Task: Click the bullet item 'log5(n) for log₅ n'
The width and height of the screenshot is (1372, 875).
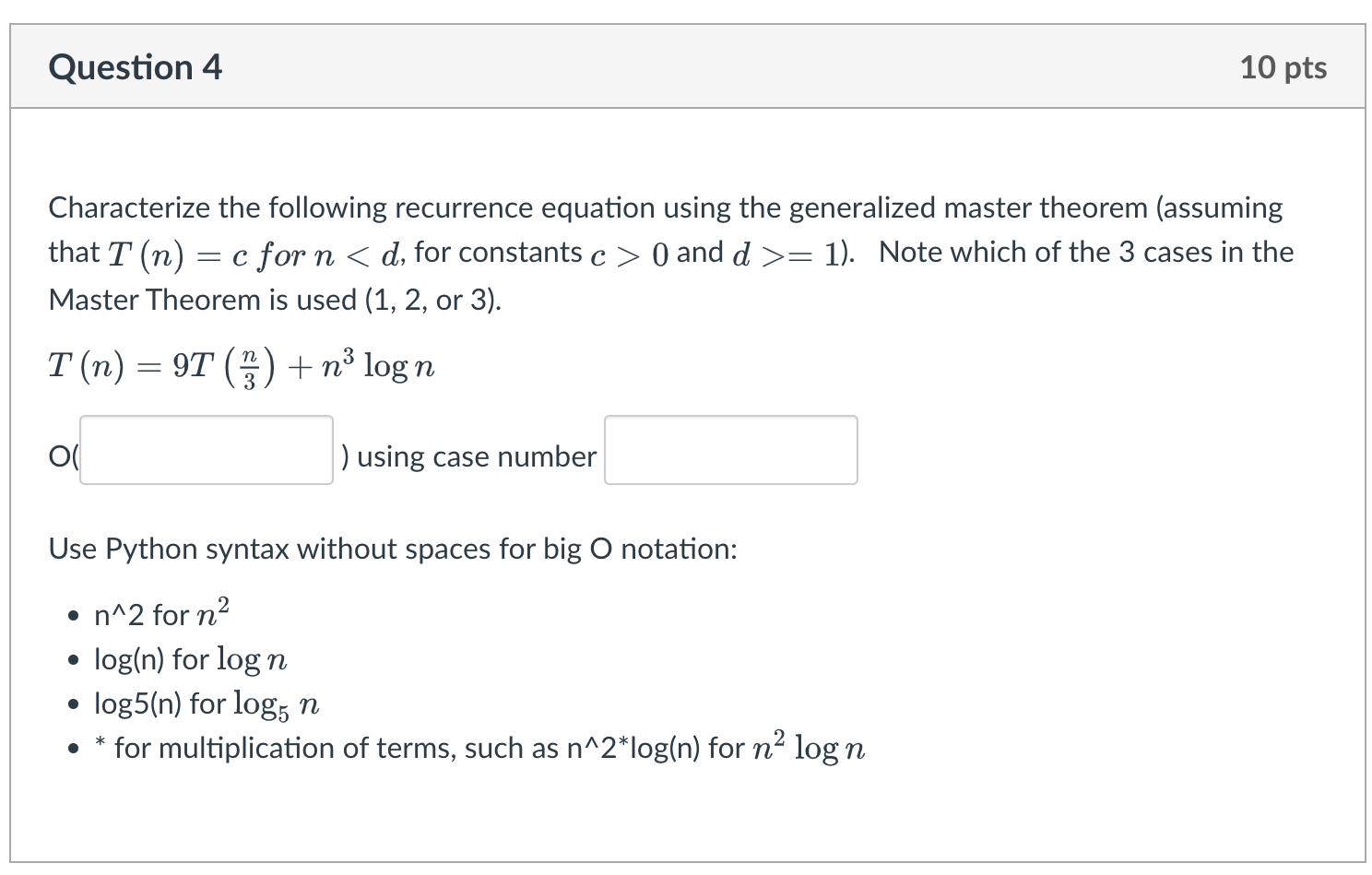Action: click(x=204, y=702)
